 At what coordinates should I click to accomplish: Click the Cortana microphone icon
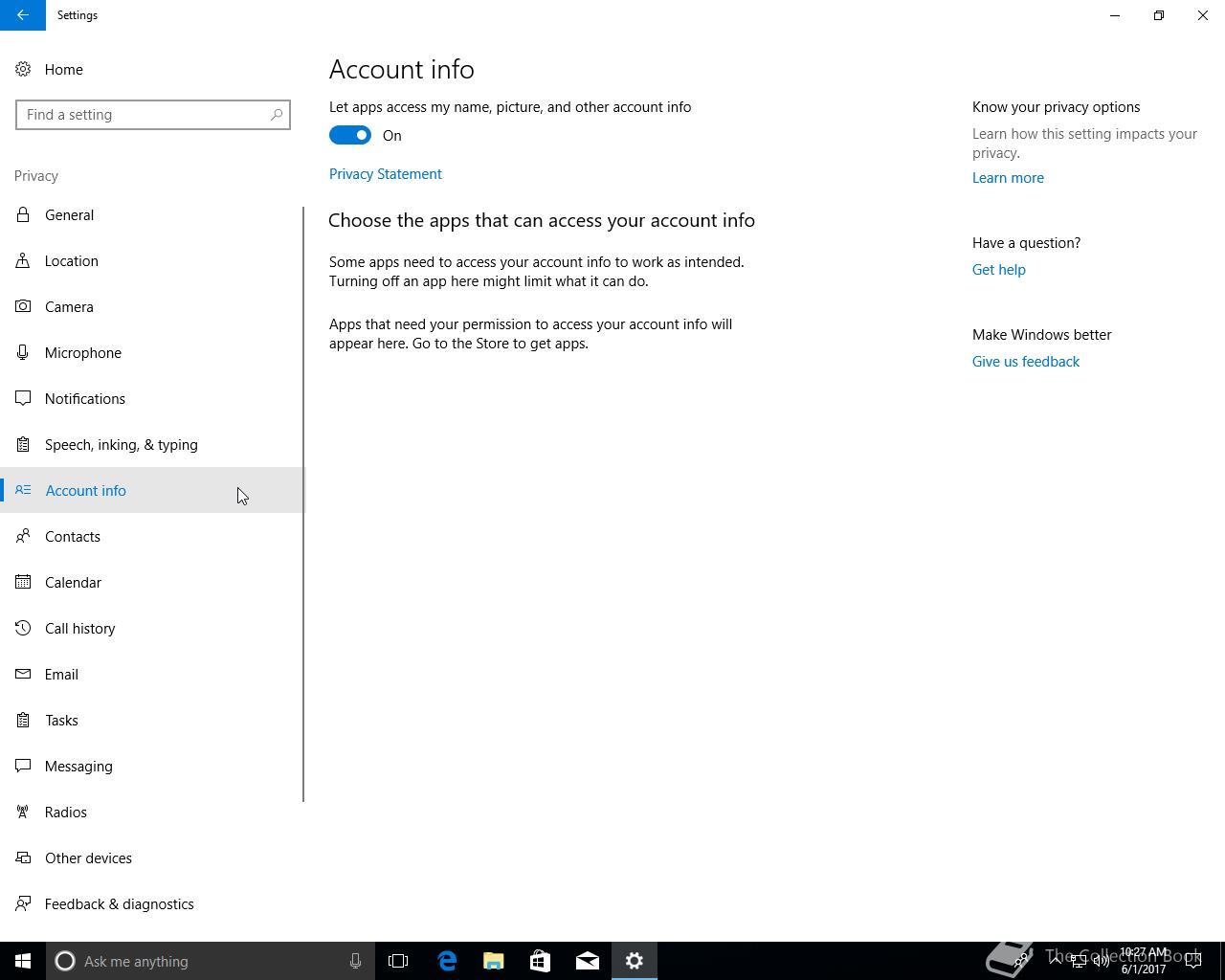click(x=355, y=961)
